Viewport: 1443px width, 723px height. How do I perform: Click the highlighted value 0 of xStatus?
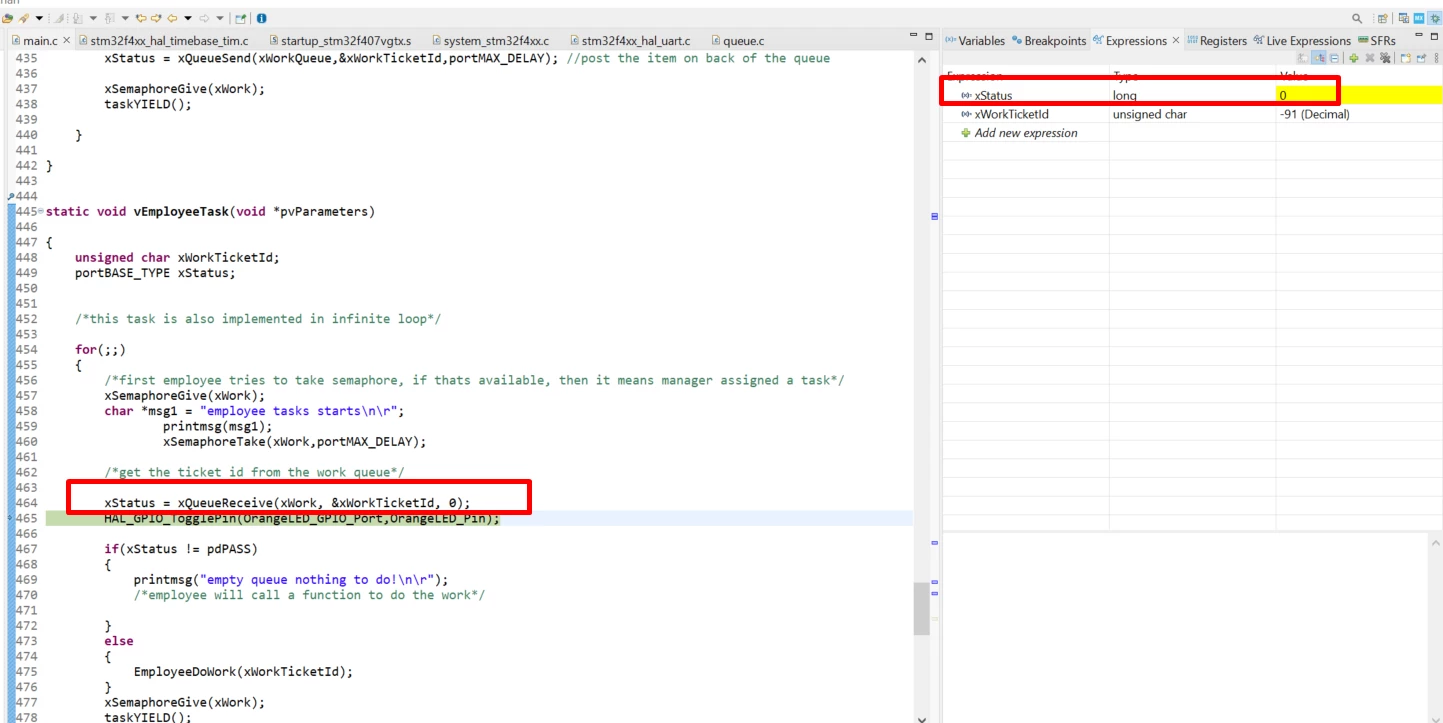pyautogui.click(x=1283, y=95)
